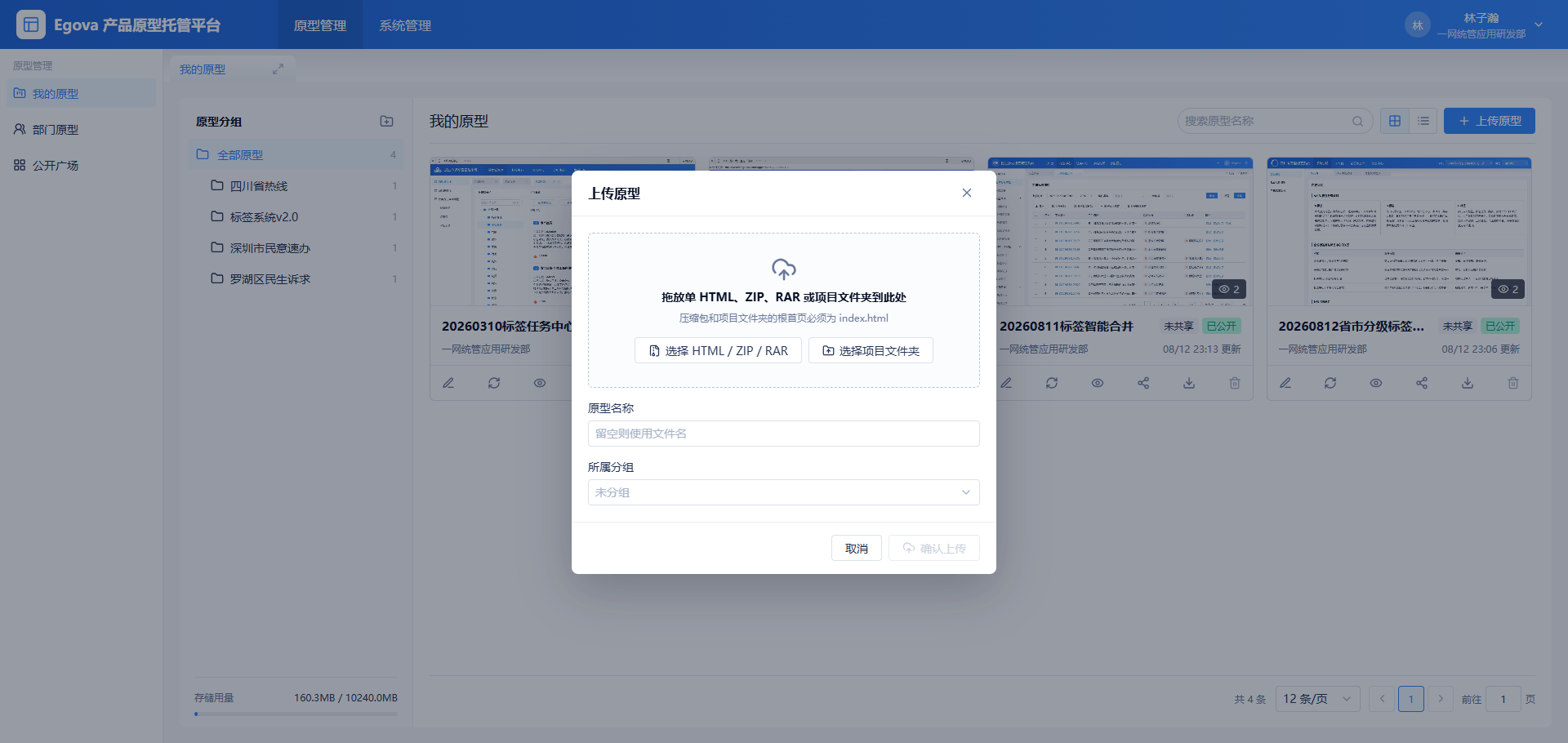The width and height of the screenshot is (1568, 743).
Task: Switch to grid view
Action: tap(1395, 121)
